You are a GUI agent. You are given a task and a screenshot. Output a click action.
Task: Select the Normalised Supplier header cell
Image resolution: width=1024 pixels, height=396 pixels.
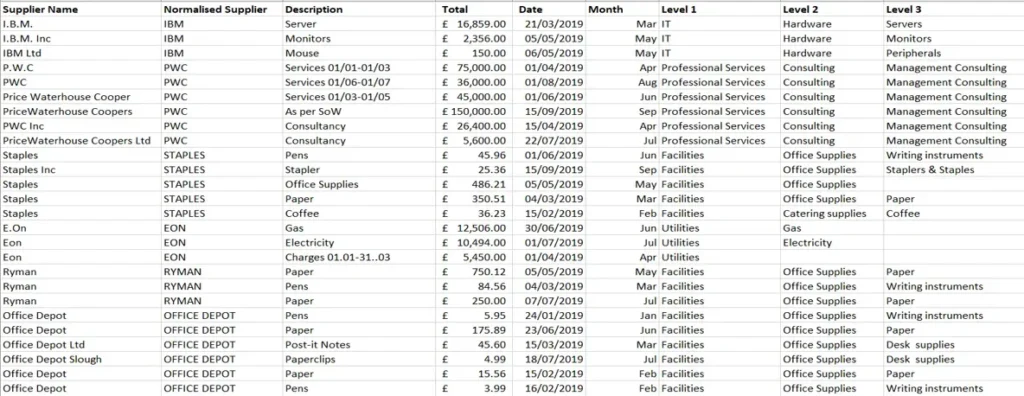pyautogui.click(x=222, y=10)
